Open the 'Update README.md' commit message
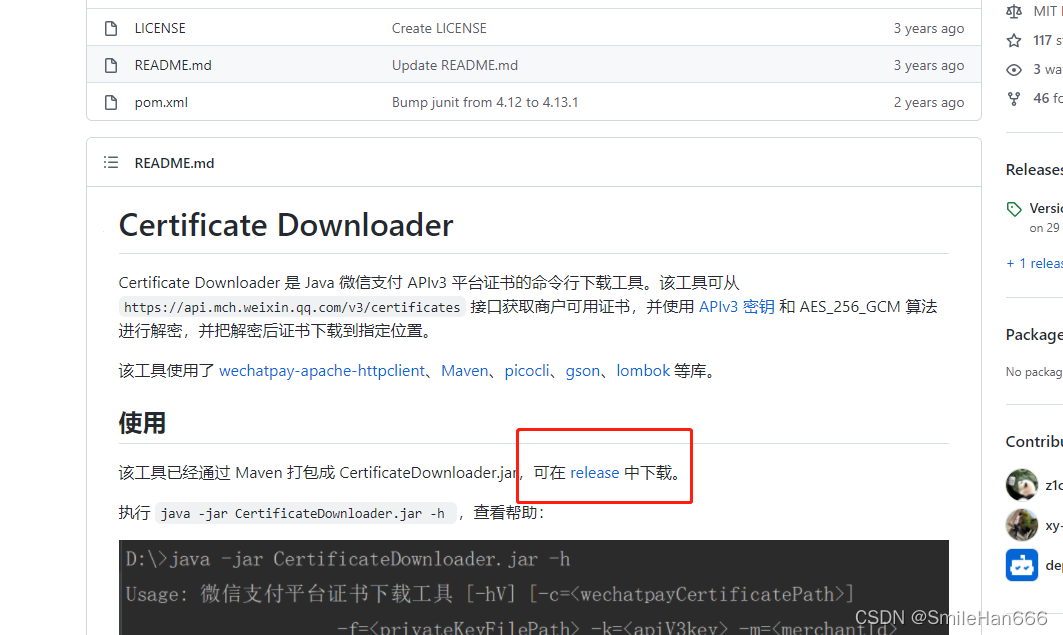The height and width of the screenshot is (635, 1063). [455, 65]
